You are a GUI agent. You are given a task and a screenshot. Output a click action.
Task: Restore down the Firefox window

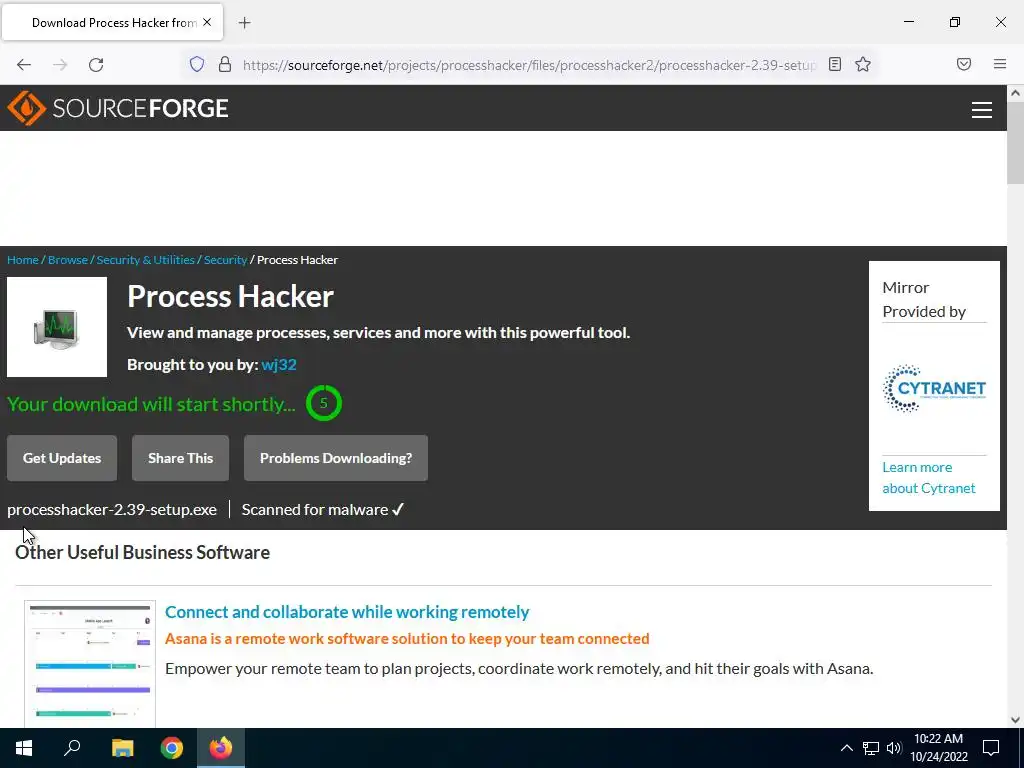pyautogui.click(x=955, y=22)
